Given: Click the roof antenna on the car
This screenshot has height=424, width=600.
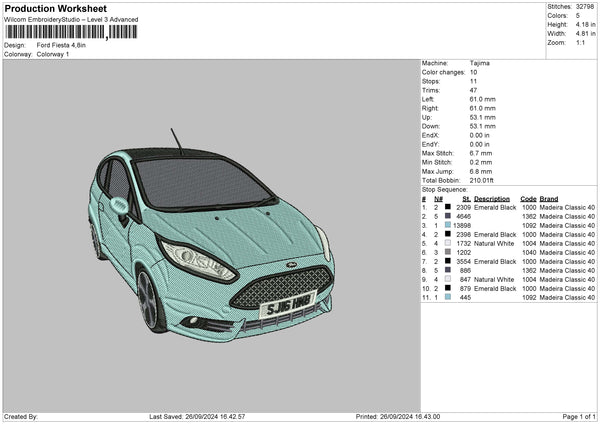Looking at the screenshot, I should pos(176,141).
